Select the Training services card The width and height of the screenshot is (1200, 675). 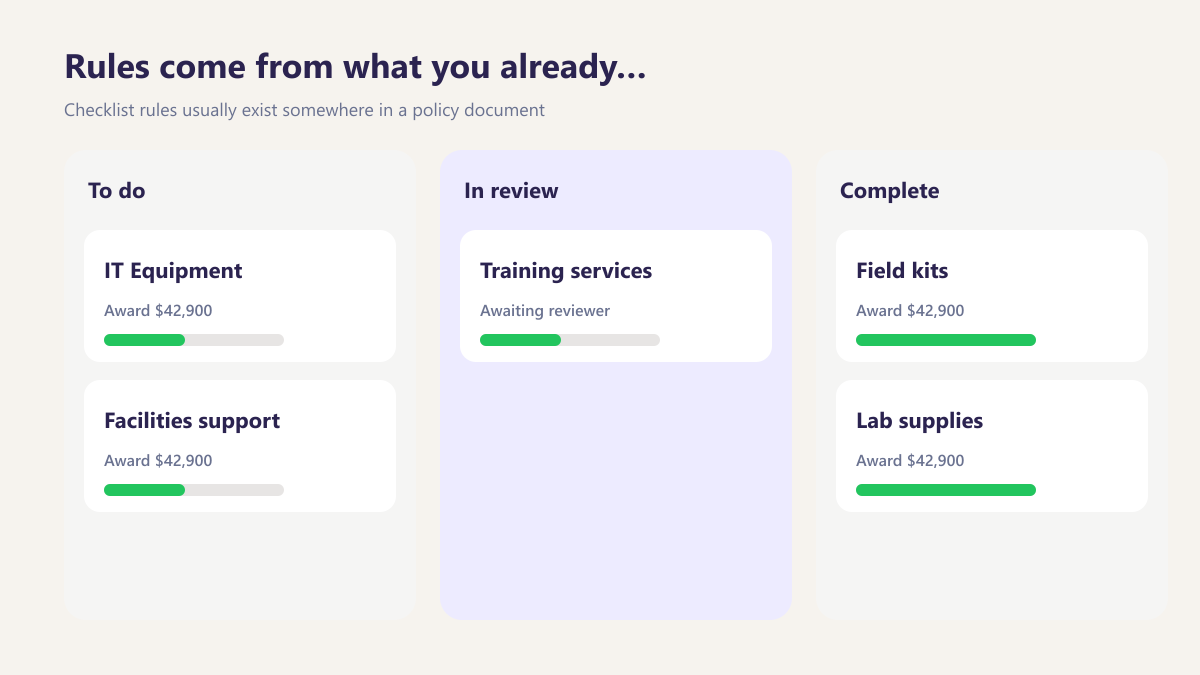tap(616, 296)
